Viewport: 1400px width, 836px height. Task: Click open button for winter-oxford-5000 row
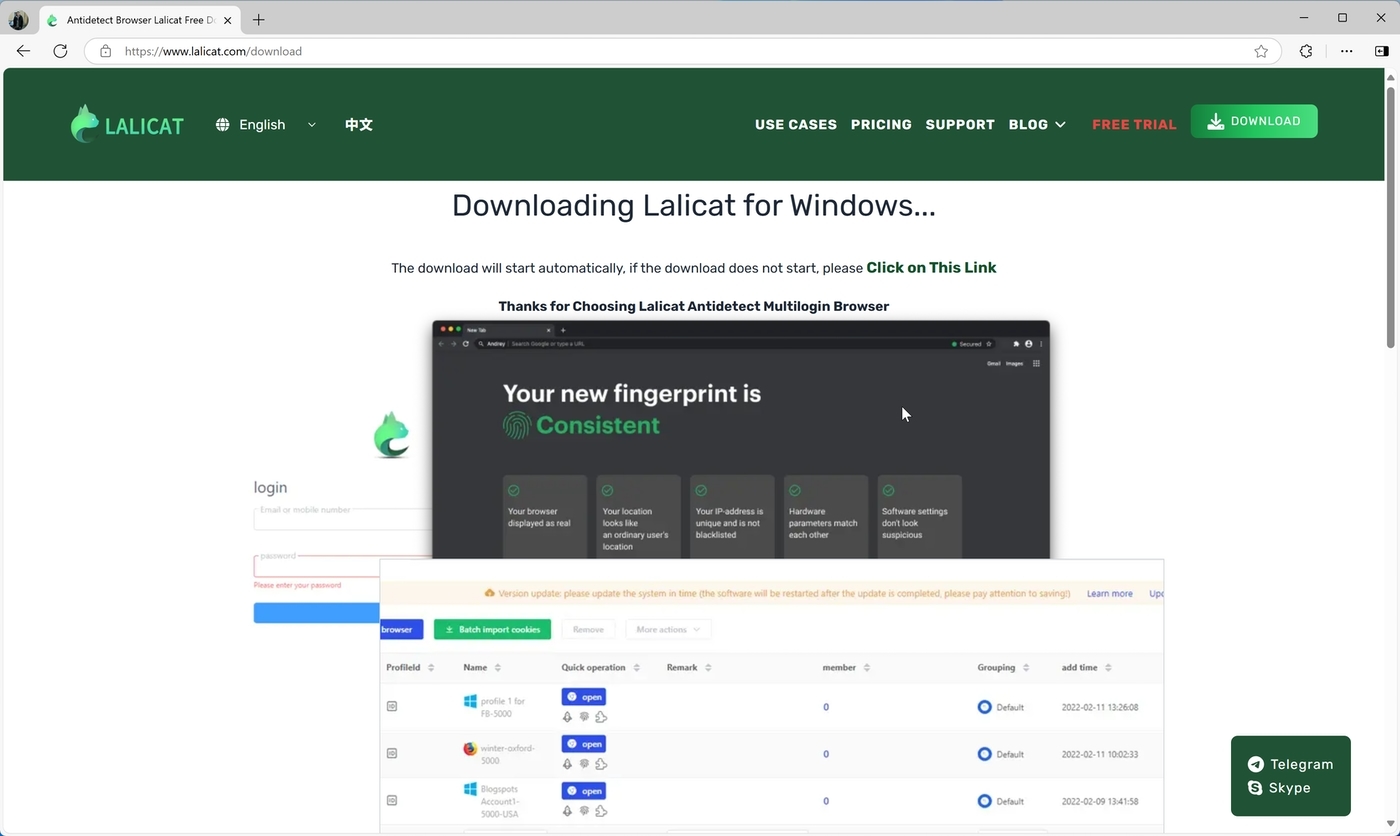pos(584,744)
